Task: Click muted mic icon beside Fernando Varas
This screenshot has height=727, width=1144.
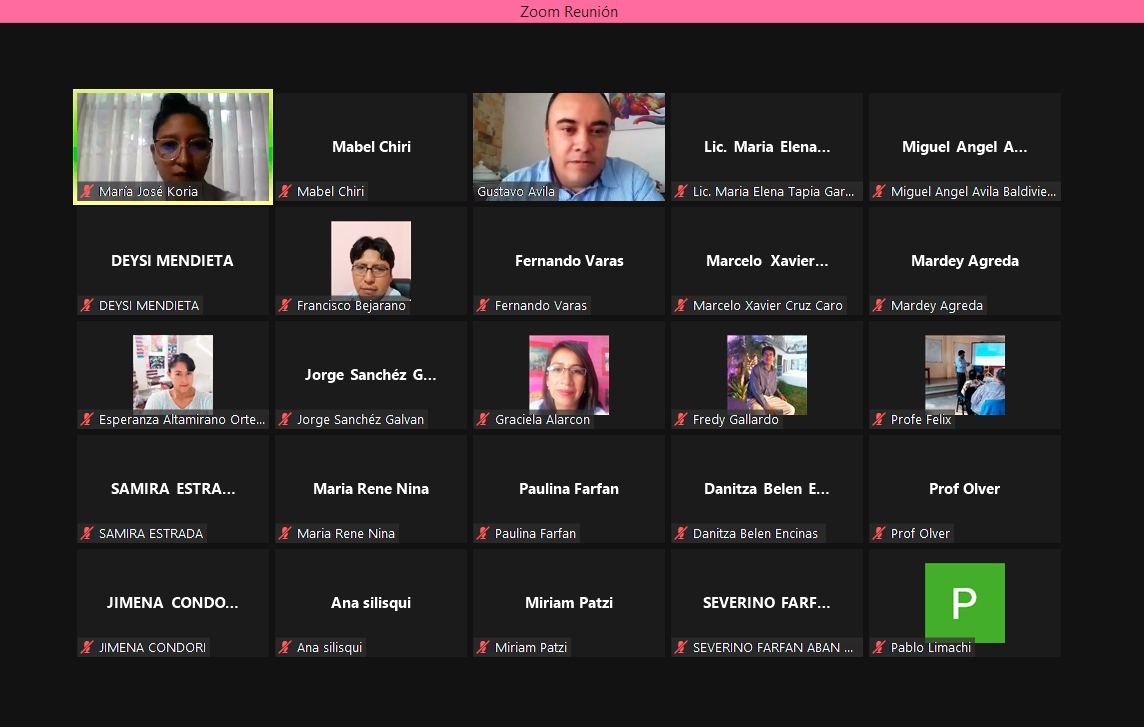Action: (x=484, y=306)
